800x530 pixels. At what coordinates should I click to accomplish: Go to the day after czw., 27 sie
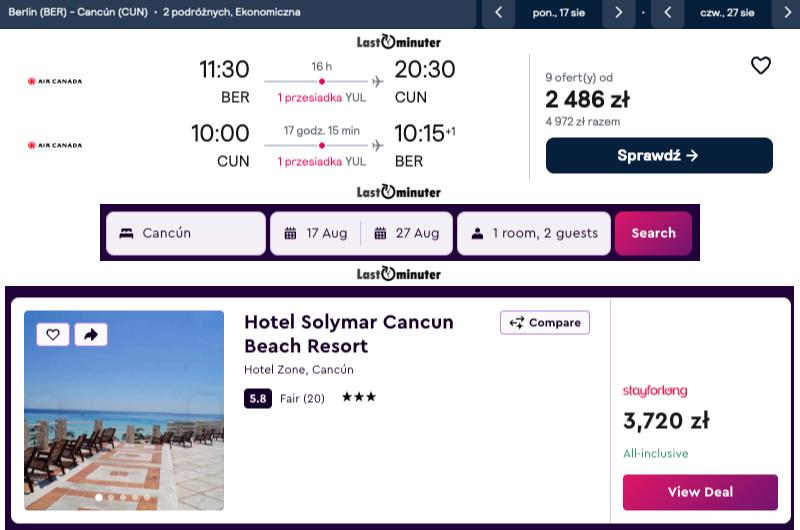point(787,12)
